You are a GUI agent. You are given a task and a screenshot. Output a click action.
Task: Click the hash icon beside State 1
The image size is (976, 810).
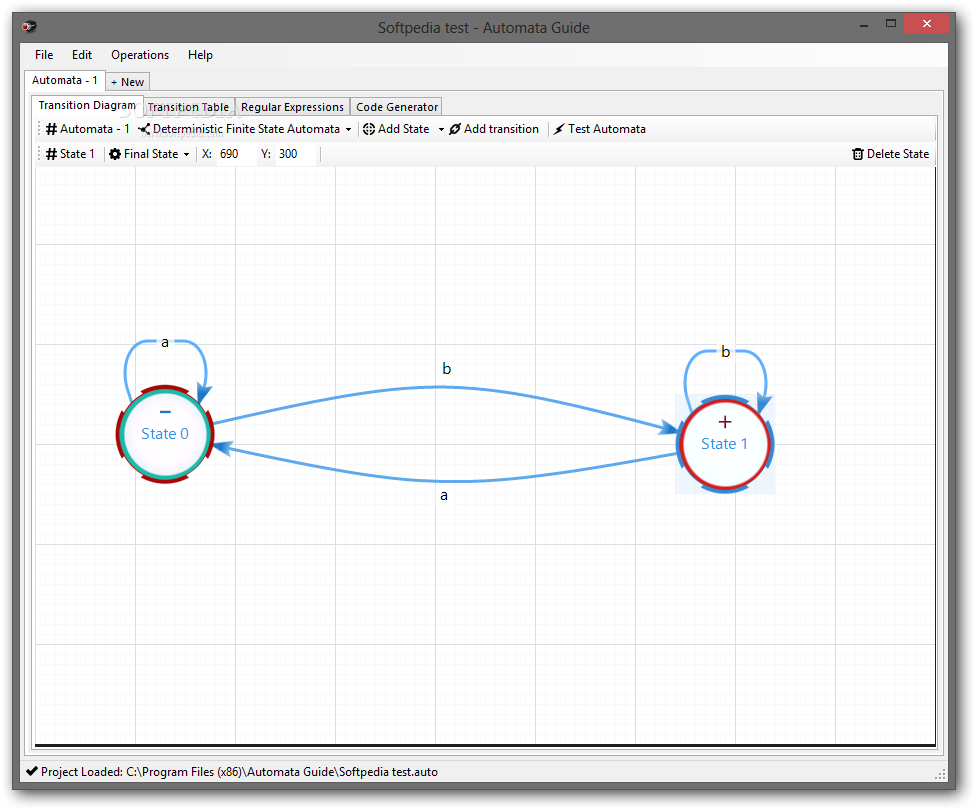tap(52, 154)
